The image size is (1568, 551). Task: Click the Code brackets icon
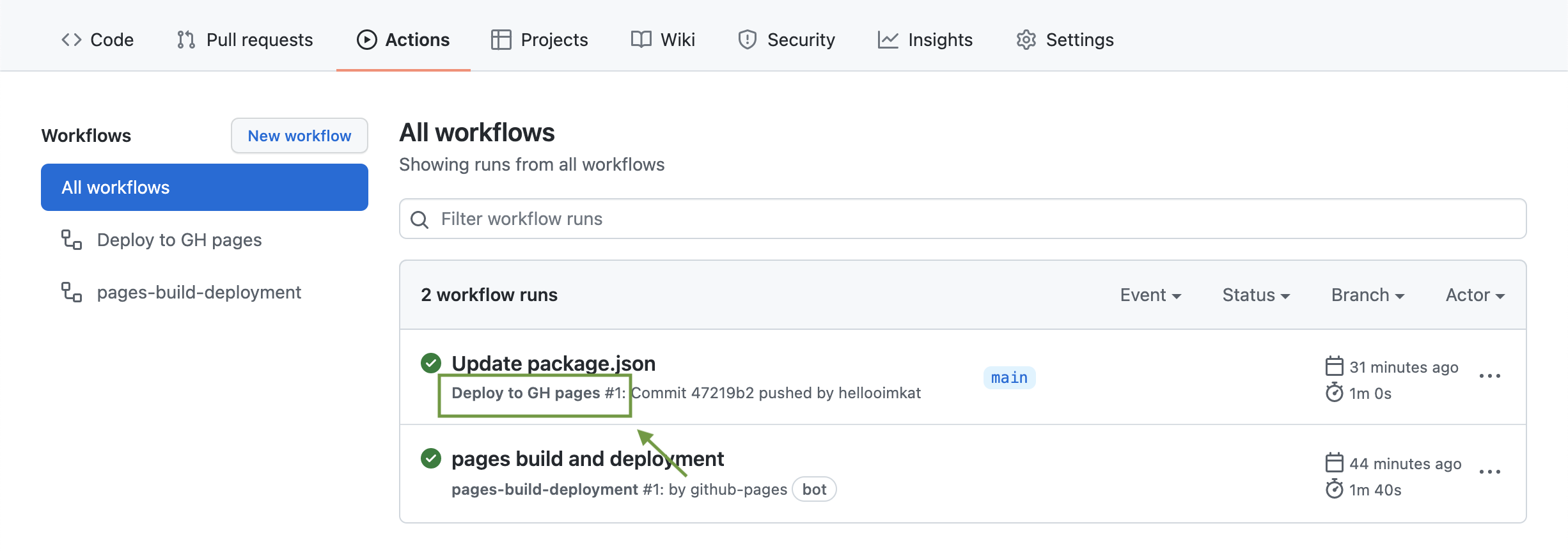(x=71, y=40)
